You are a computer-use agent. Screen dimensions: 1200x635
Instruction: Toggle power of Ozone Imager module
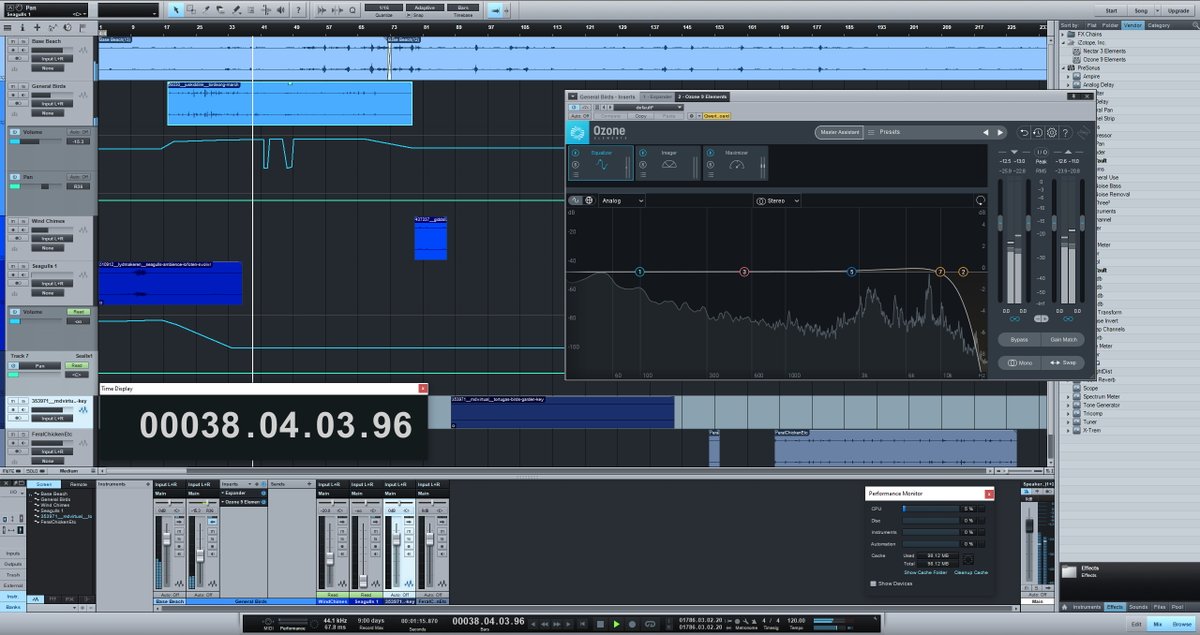(643, 153)
